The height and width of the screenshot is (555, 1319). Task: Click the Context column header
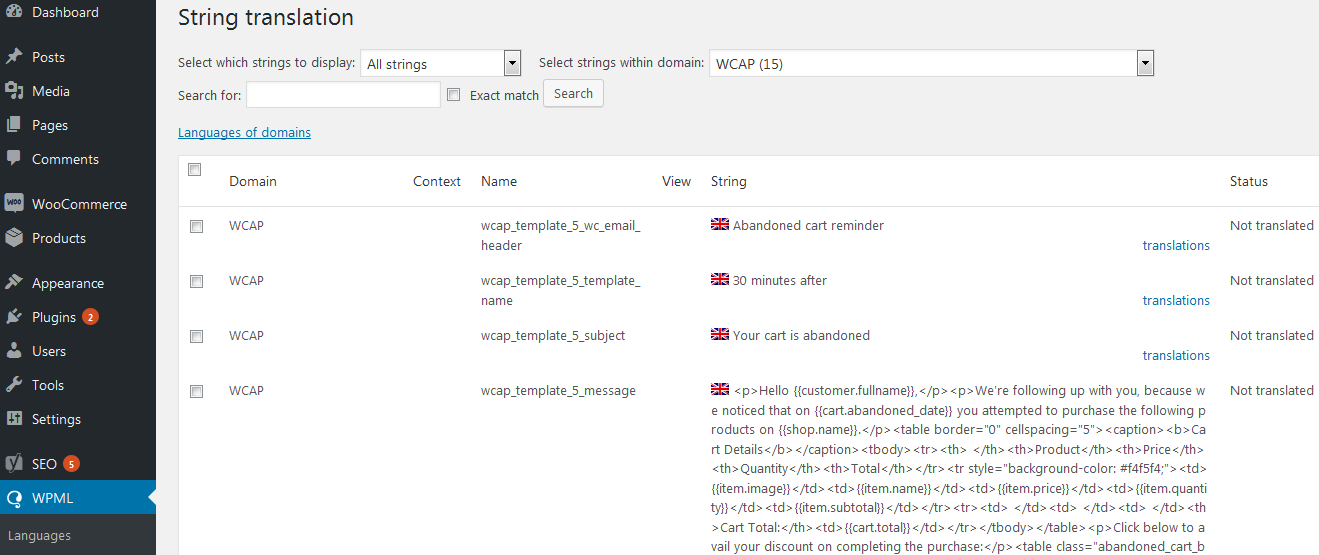437,181
